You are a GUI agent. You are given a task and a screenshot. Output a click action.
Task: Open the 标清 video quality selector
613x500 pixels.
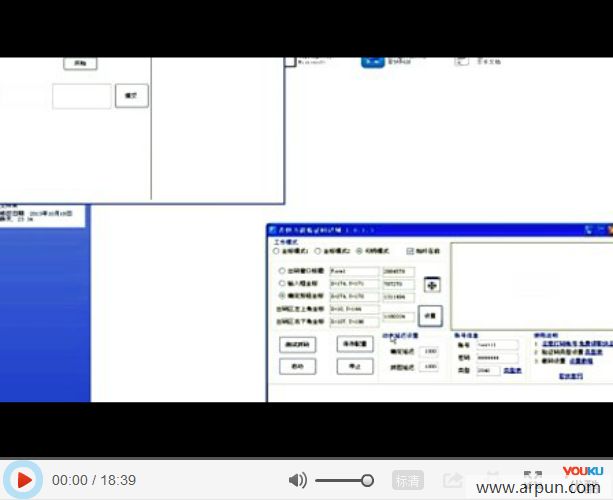click(x=407, y=480)
